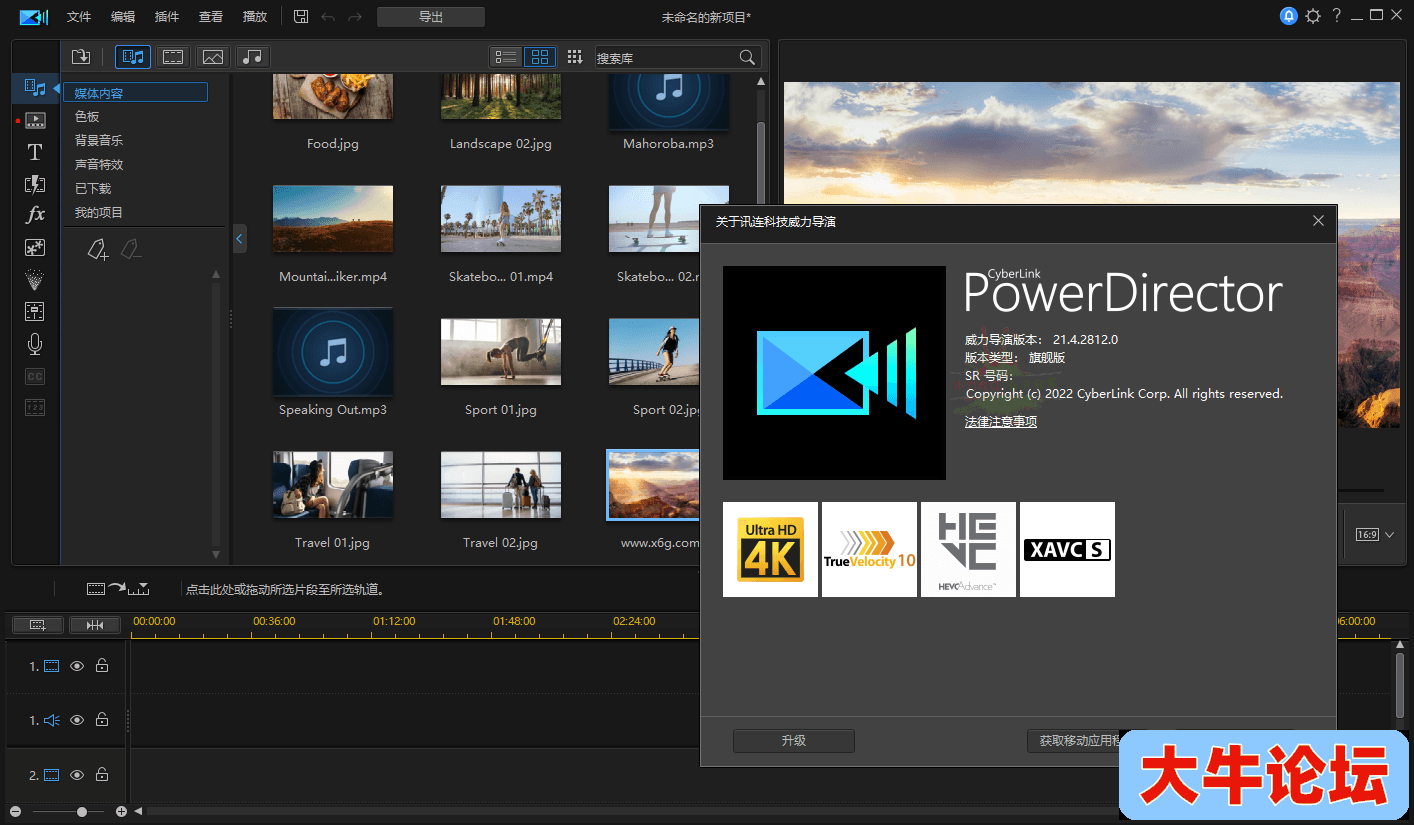The image size is (1414, 825).
Task: Open the library sort options menu
Action: pyautogui.click(x=575, y=57)
